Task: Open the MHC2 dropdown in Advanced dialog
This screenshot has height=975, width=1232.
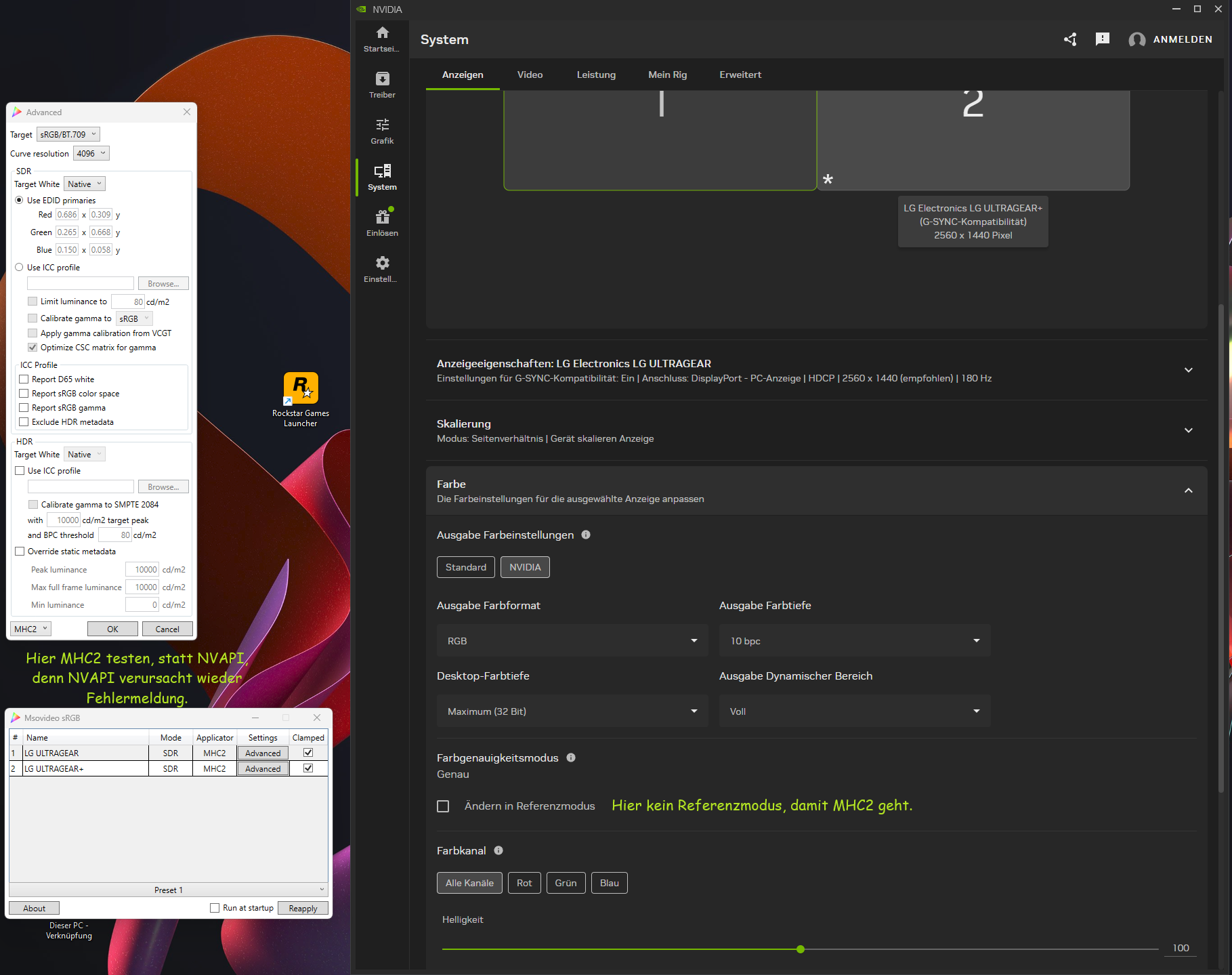Action: 30,629
